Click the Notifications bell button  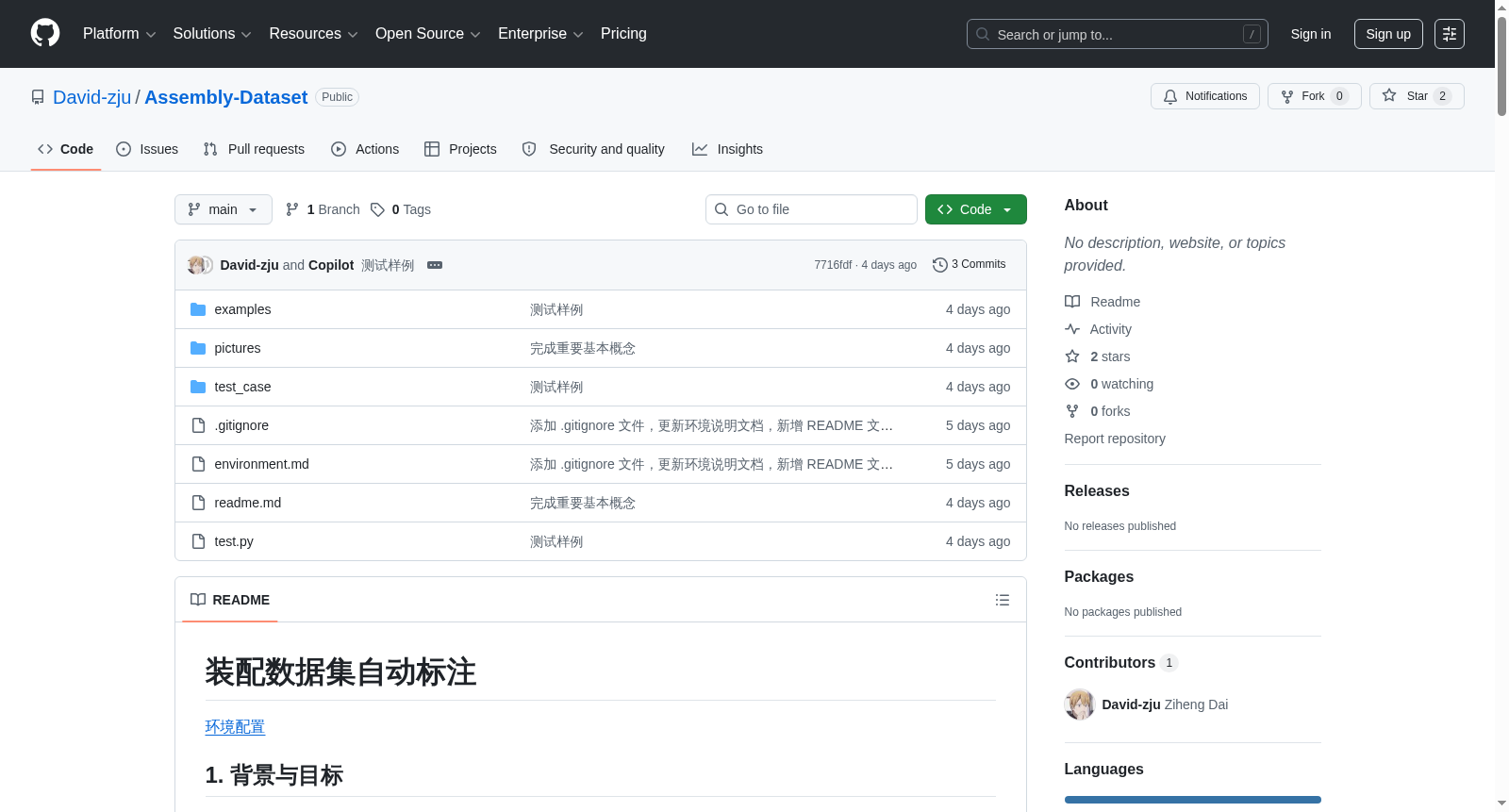click(x=1204, y=96)
